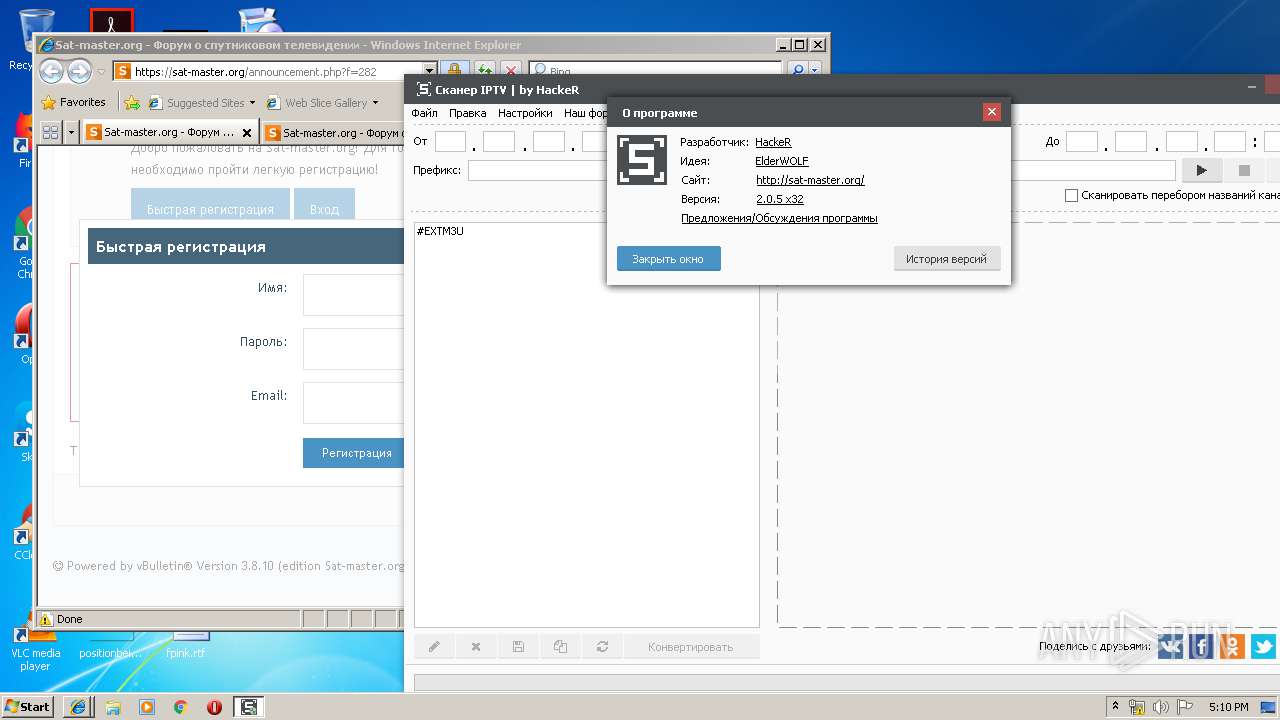Screen dimensions: 1280x720
Task: Click the #EXTM3U playlist text area
Action: click(586, 425)
